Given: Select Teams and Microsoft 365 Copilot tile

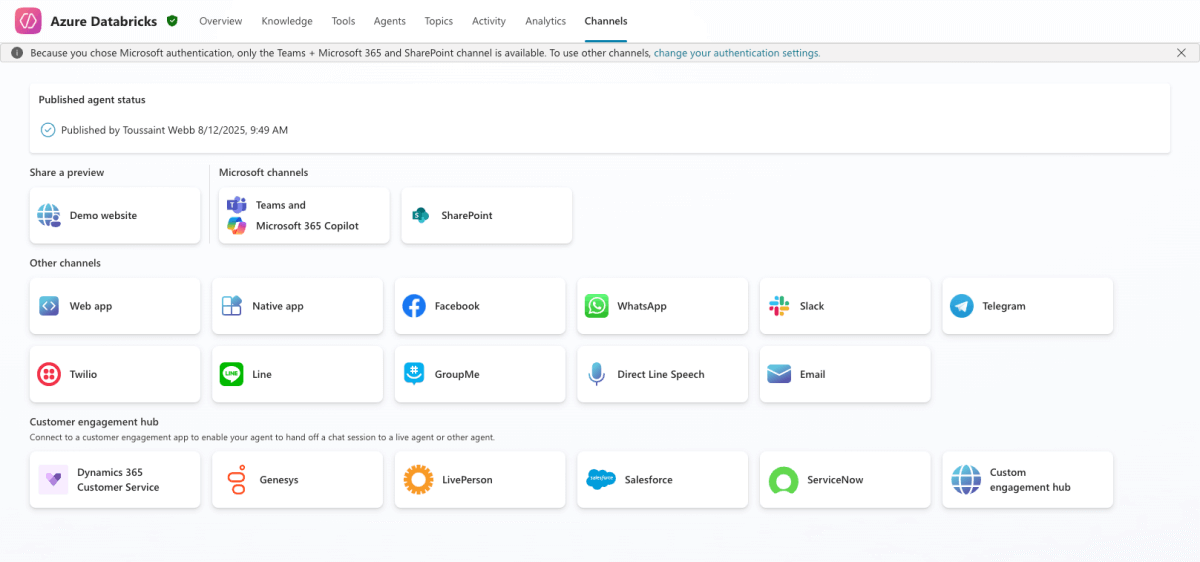Looking at the screenshot, I should coord(304,215).
